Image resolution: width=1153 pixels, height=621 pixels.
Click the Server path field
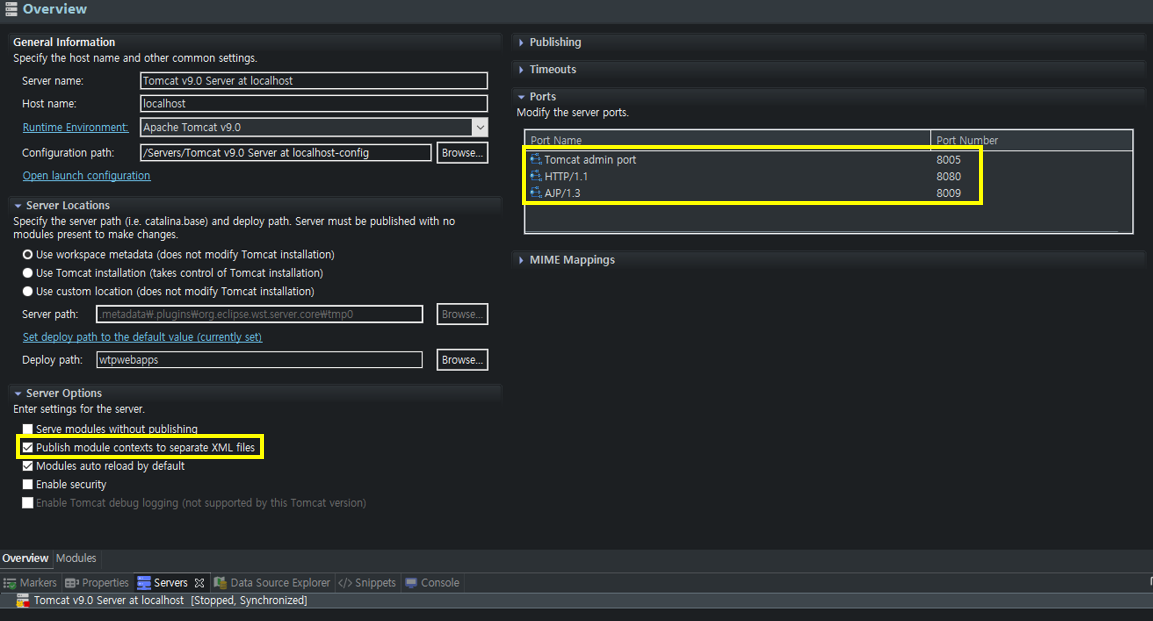pyautogui.click(x=260, y=314)
